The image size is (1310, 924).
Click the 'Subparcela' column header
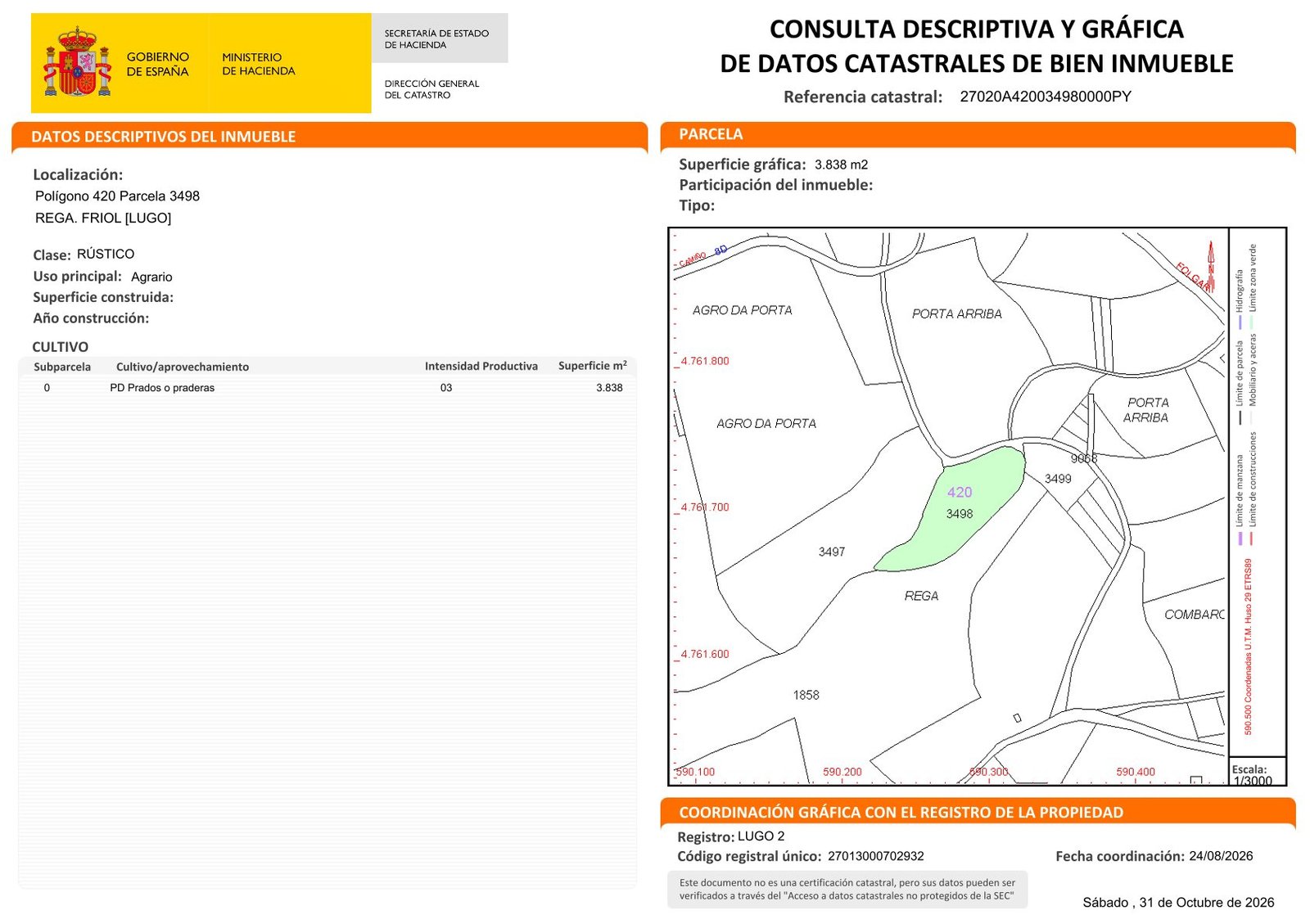coord(62,367)
